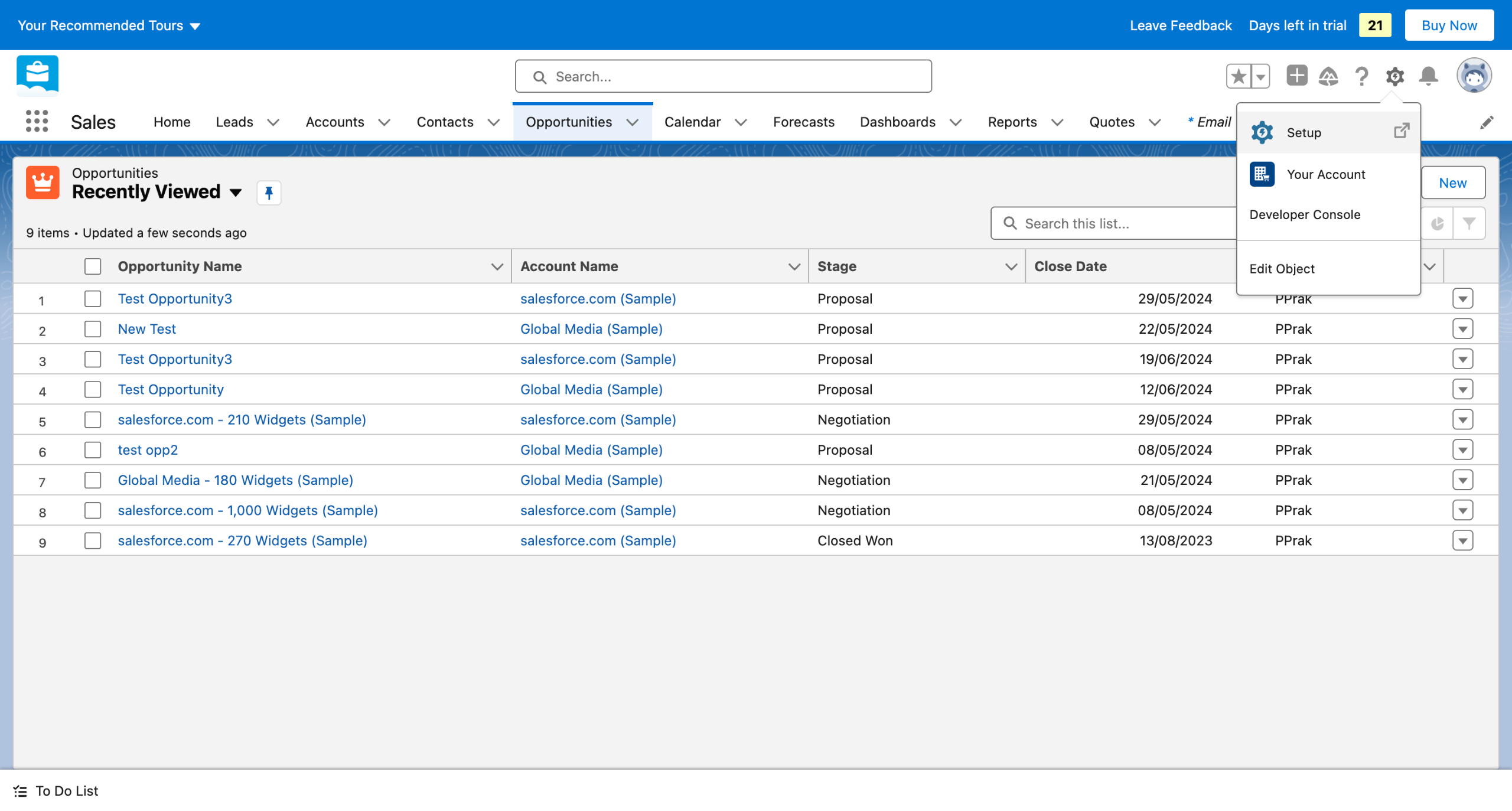Pin the Recently Viewed list view

click(x=269, y=193)
